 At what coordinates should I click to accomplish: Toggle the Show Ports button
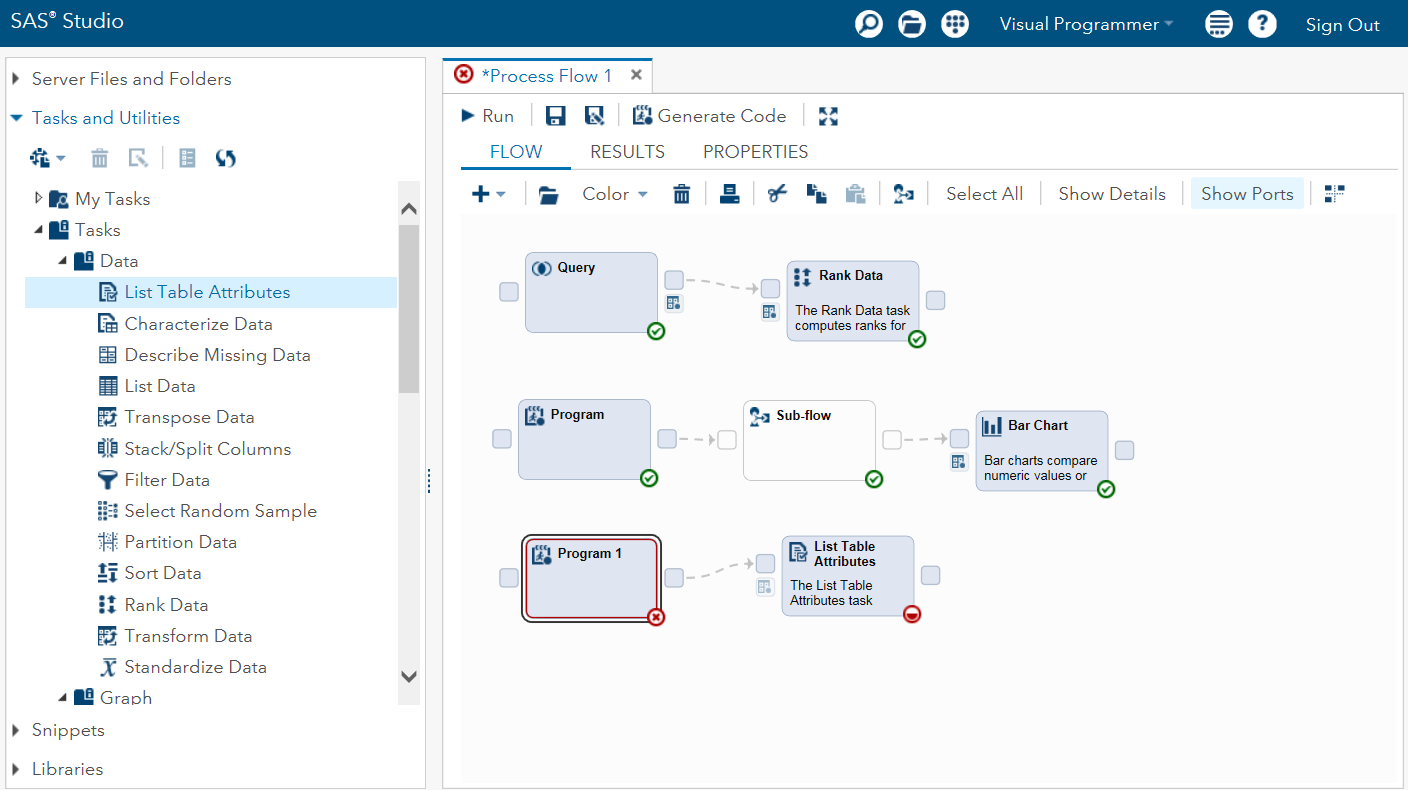pos(1247,194)
